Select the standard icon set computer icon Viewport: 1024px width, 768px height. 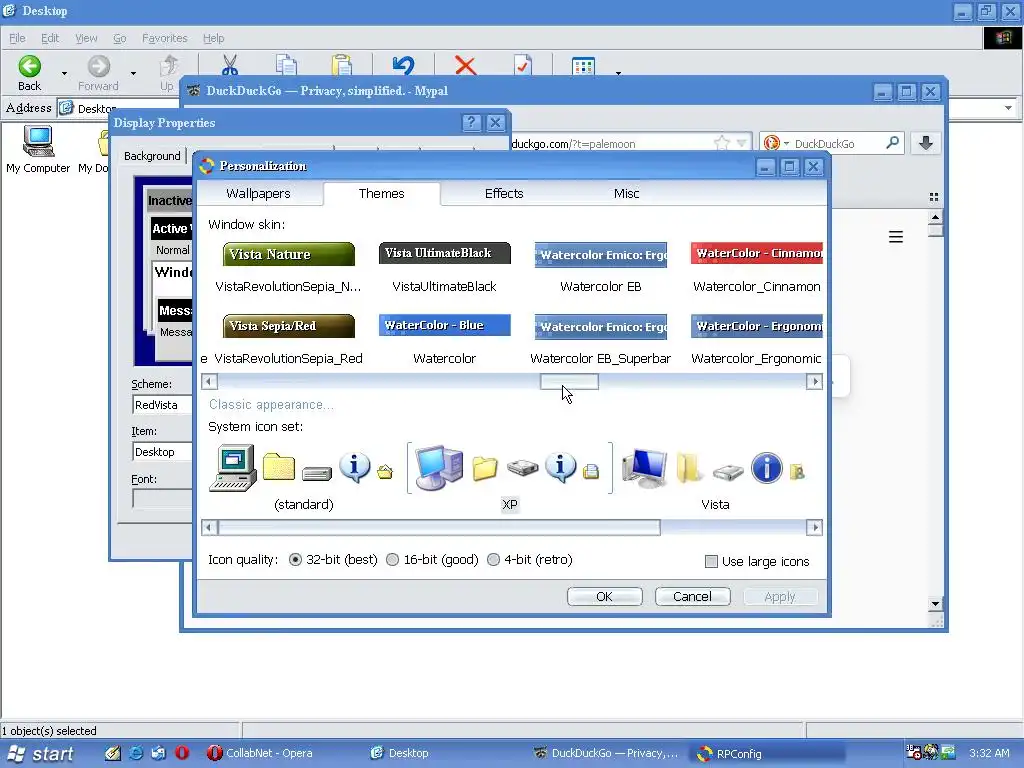(x=233, y=468)
